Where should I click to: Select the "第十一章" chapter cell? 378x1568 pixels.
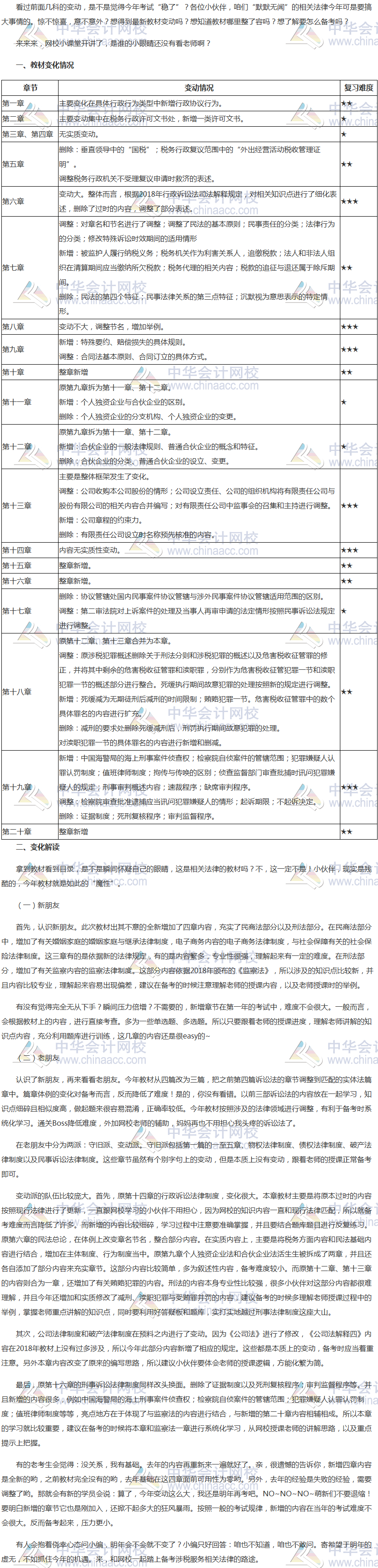click(29, 402)
